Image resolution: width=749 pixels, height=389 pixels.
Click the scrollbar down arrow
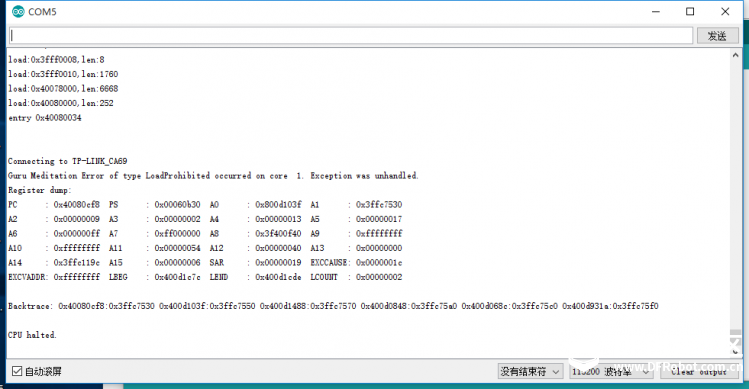(736, 351)
